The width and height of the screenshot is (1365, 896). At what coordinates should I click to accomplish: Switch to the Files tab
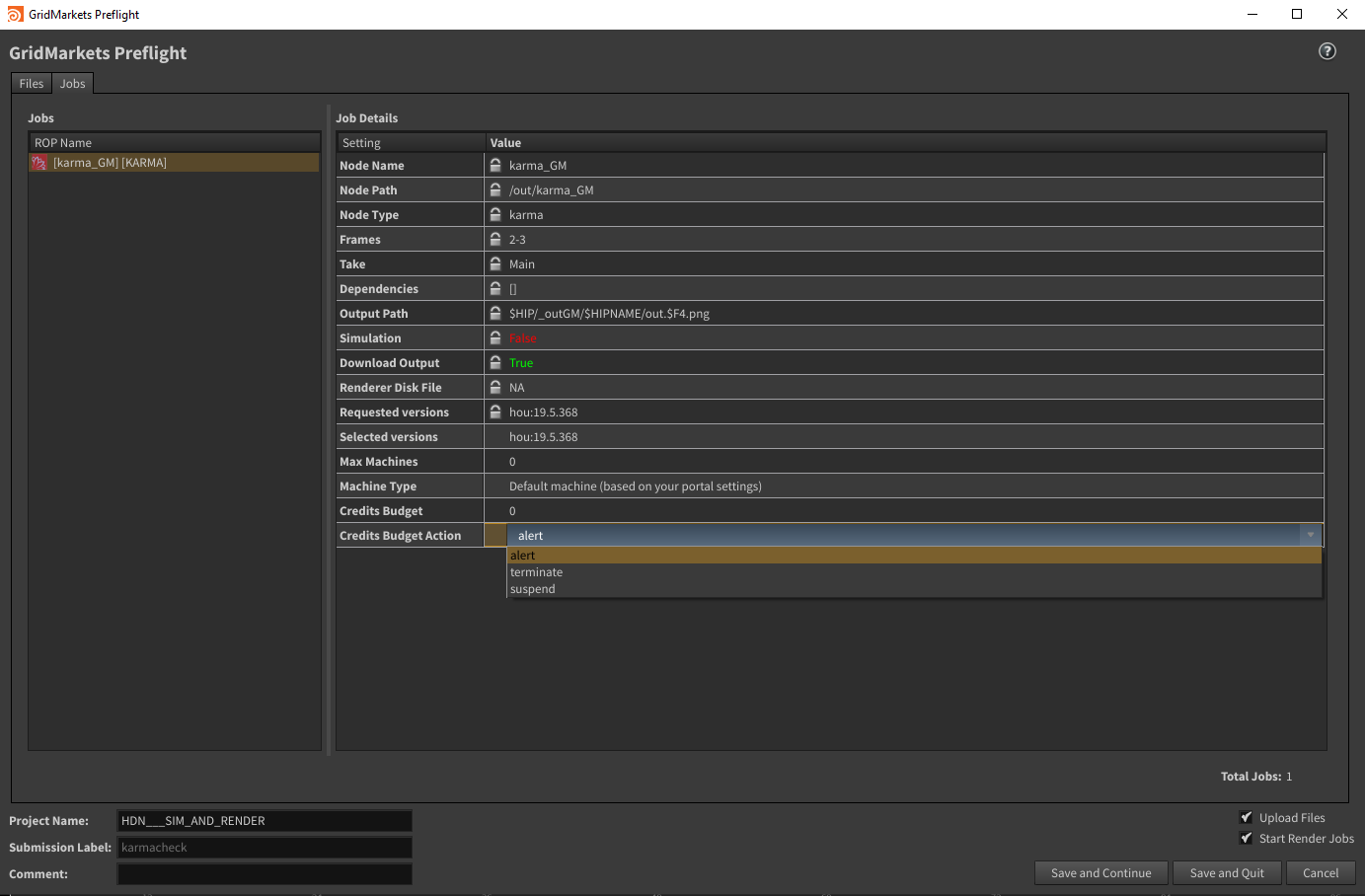pos(32,84)
